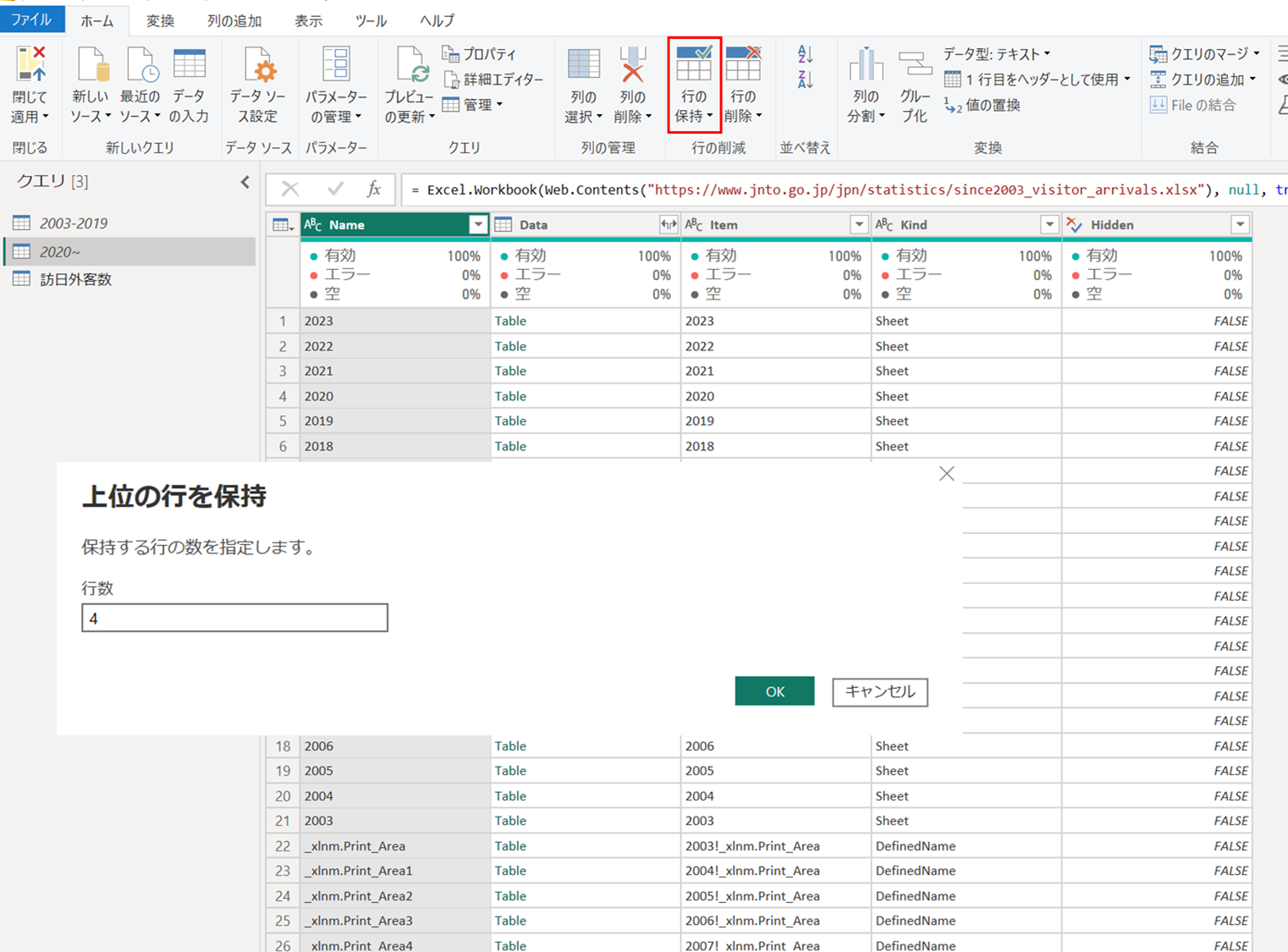The image size is (1288, 952).
Task: Select row number 18
Action: [283, 746]
